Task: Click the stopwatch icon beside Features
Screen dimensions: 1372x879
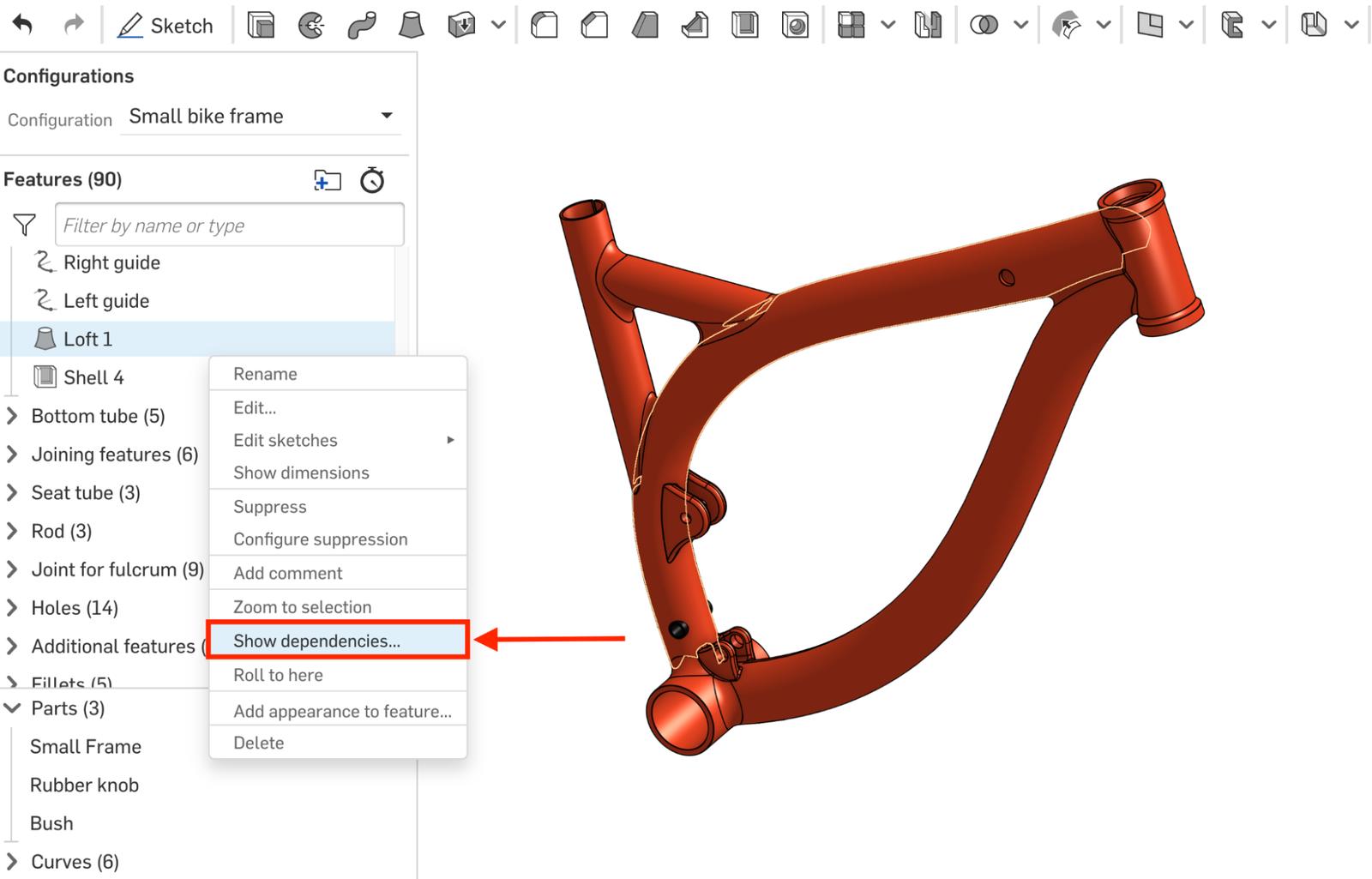Action: tap(372, 180)
